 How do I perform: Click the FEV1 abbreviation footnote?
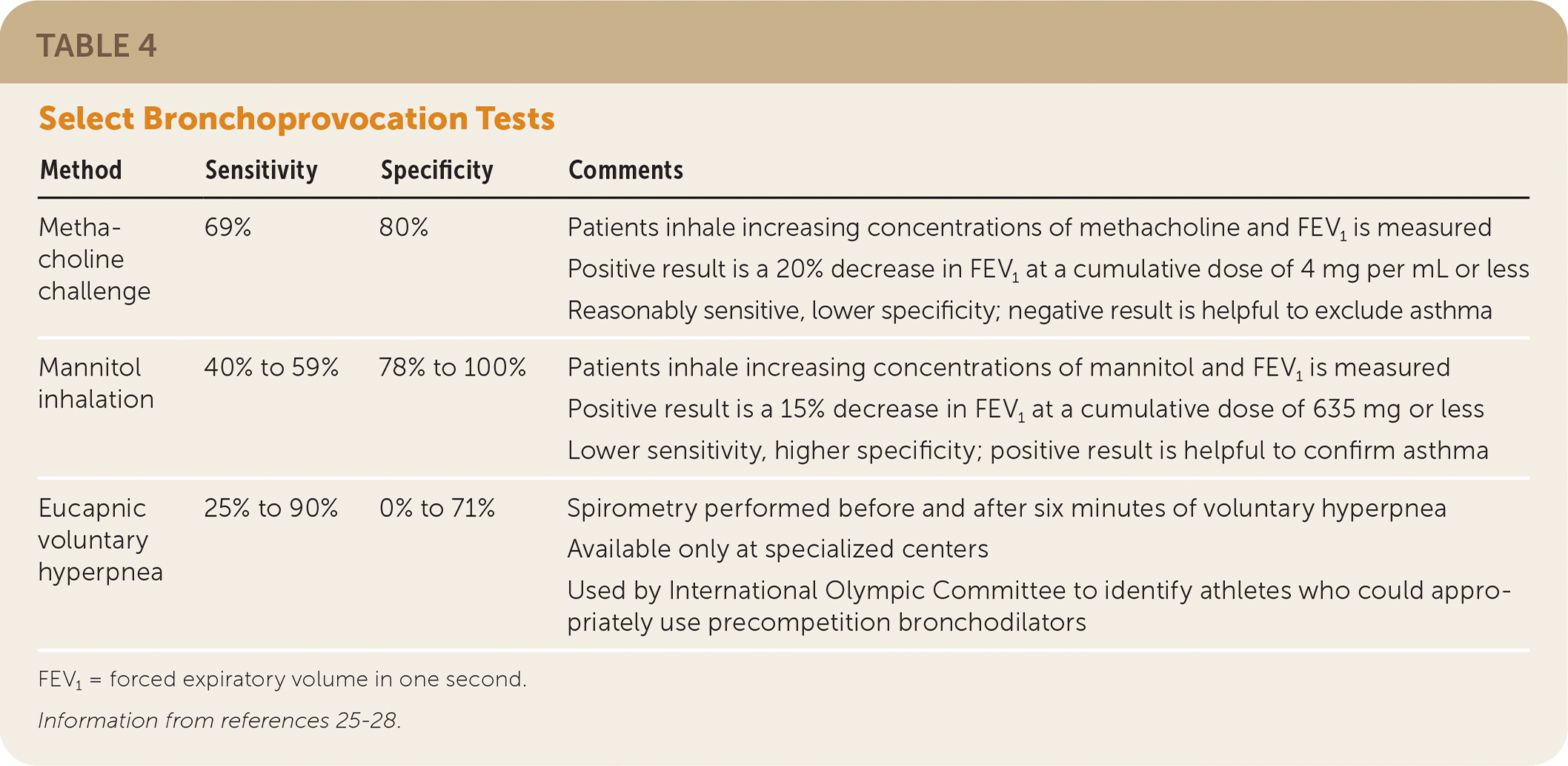[282, 679]
